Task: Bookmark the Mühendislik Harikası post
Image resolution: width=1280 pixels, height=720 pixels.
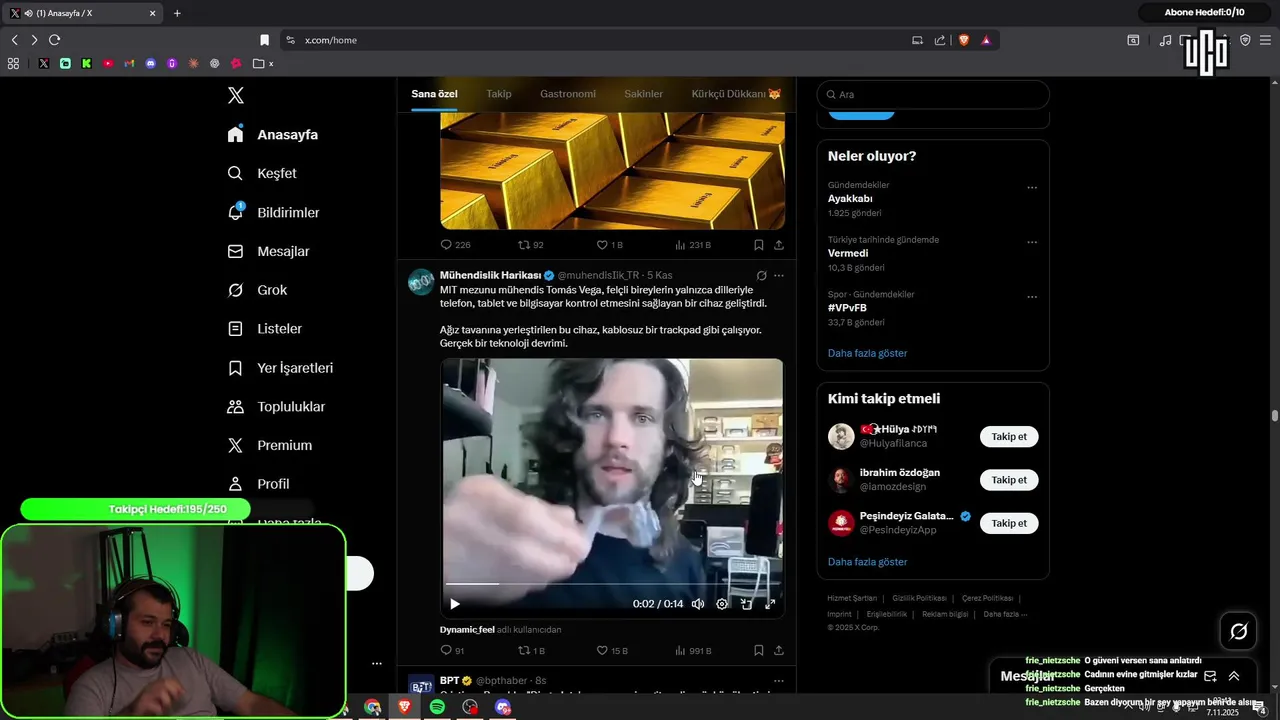Action: [x=759, y=651]
